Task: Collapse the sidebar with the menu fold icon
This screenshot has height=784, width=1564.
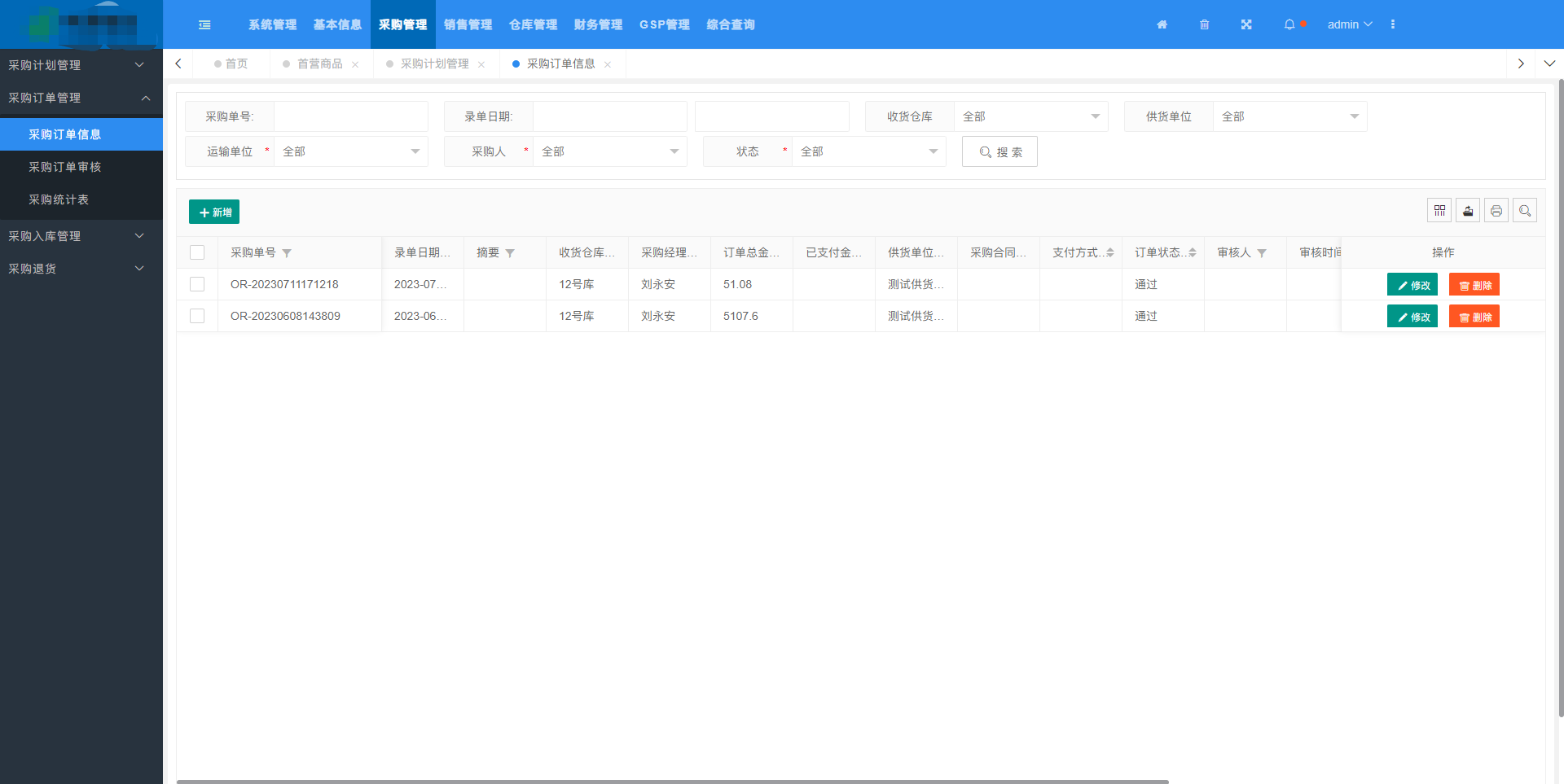Action: coord(204,24)
